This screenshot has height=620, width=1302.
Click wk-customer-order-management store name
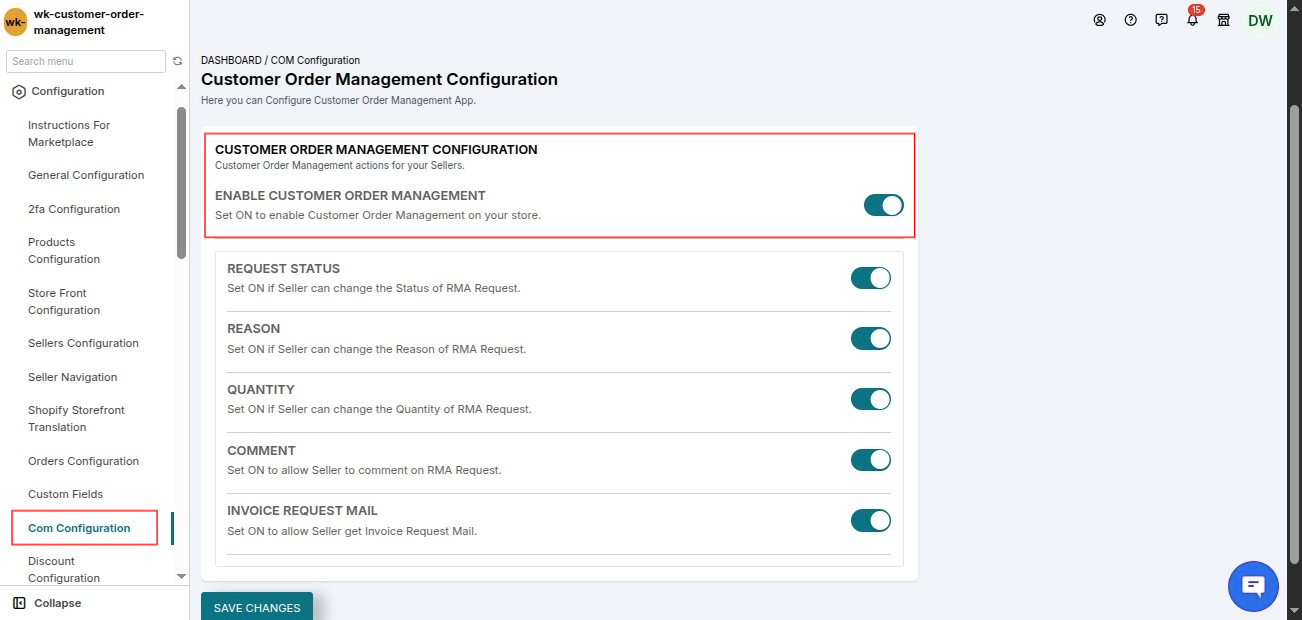pos(89,22)
